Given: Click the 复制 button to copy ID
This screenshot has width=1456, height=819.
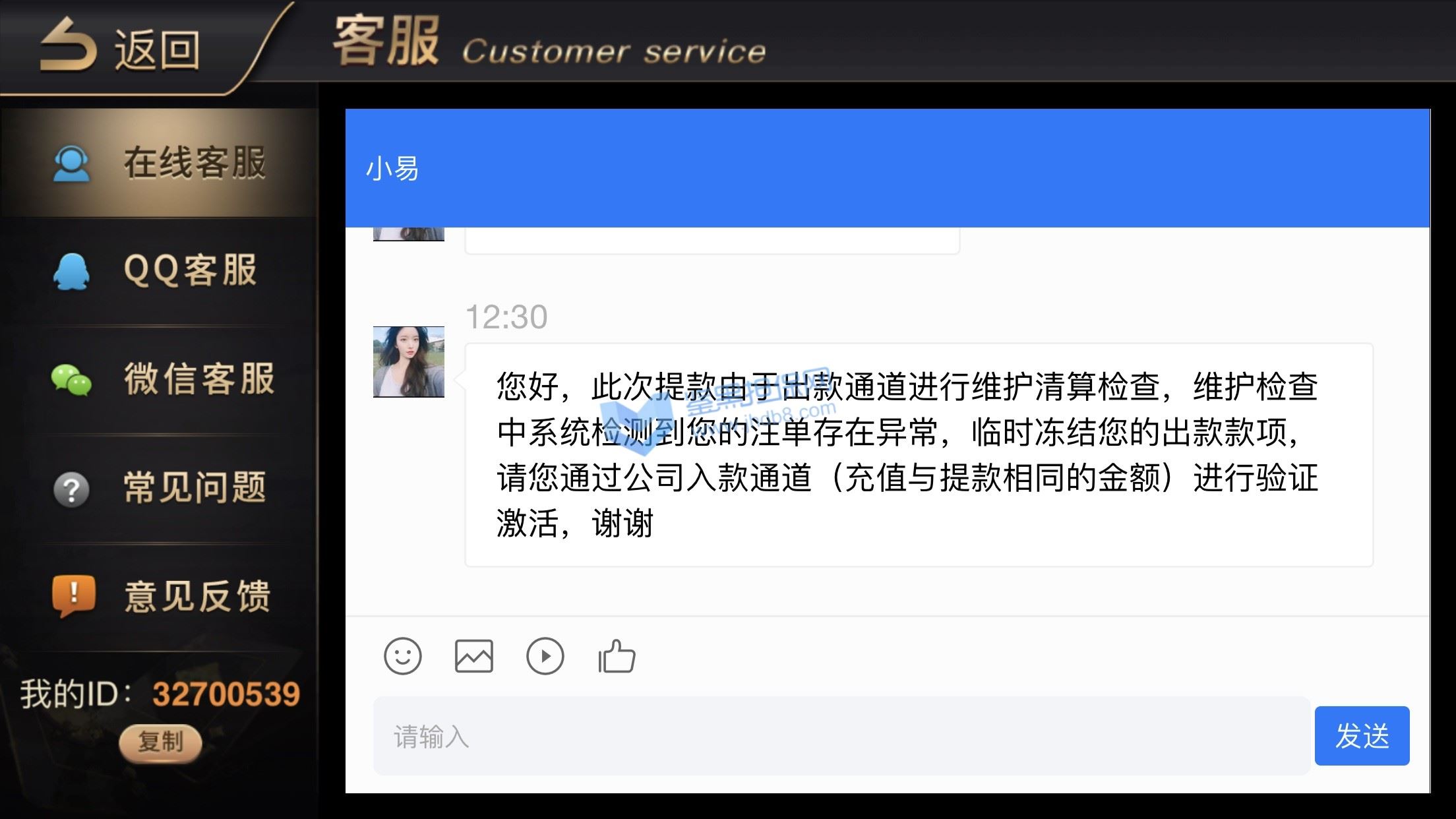Looking at the screenshot, I should click(160, 743).
